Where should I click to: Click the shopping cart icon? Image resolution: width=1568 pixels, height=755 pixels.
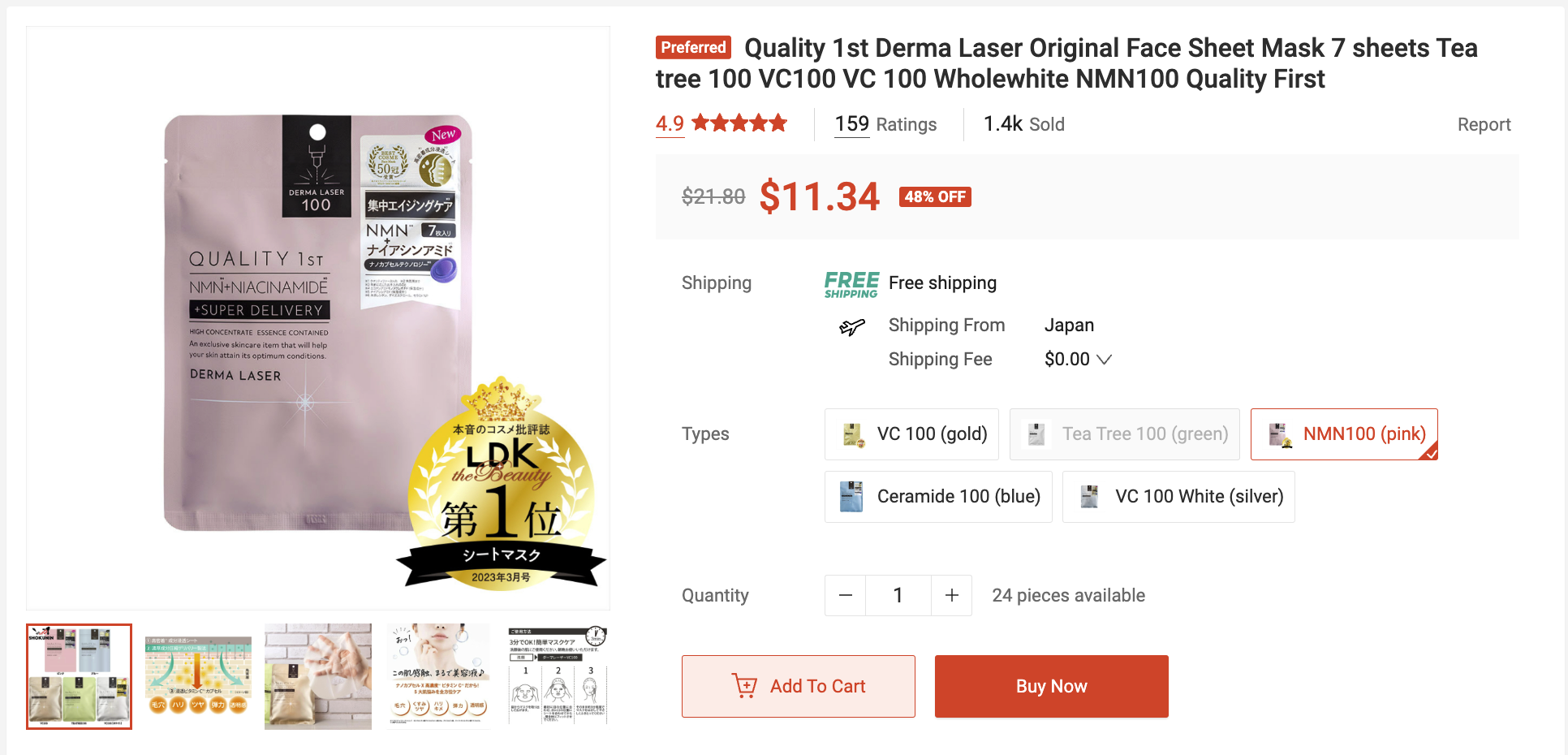point(743,686)
